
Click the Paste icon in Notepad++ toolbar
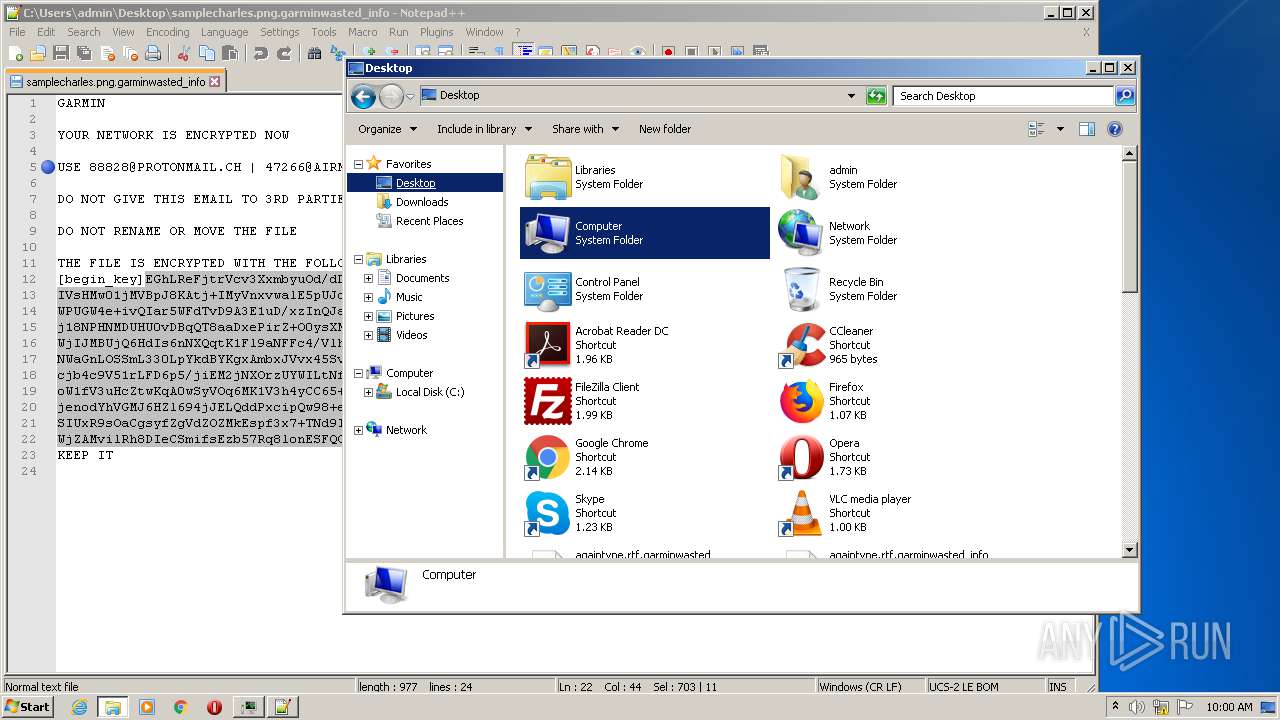[x=229, y=53]
